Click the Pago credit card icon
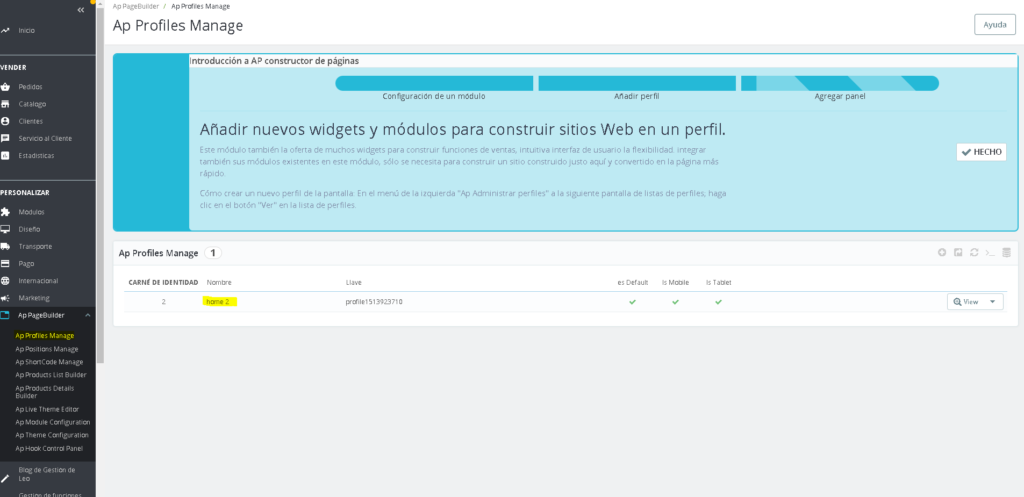 (x=5, y=264)
